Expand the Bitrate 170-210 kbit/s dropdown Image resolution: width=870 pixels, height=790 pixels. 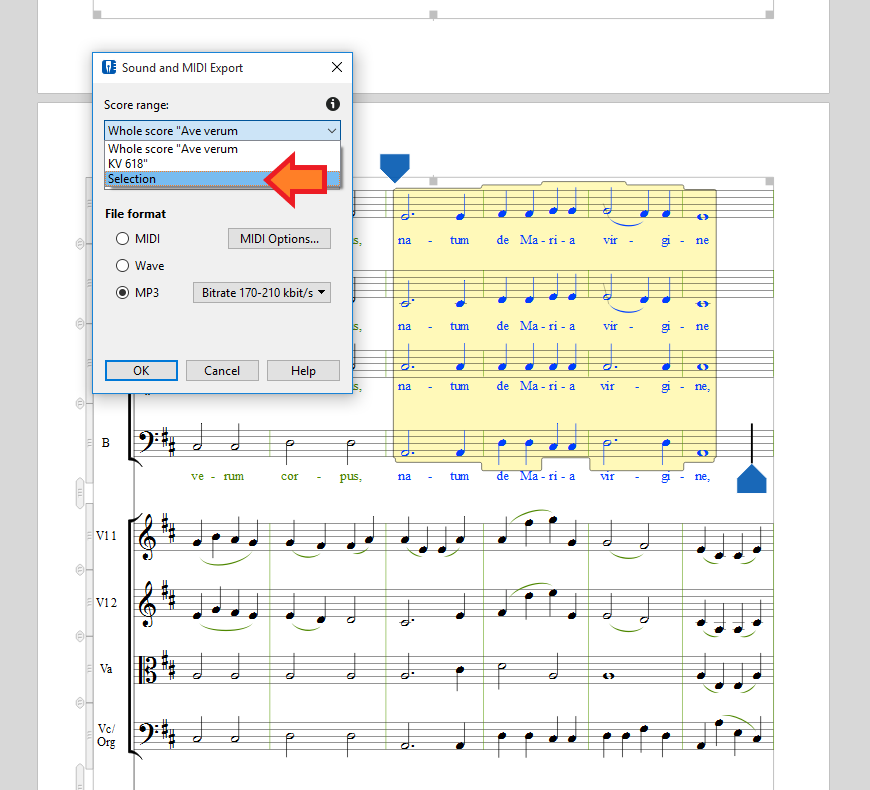tap(261, 293)
